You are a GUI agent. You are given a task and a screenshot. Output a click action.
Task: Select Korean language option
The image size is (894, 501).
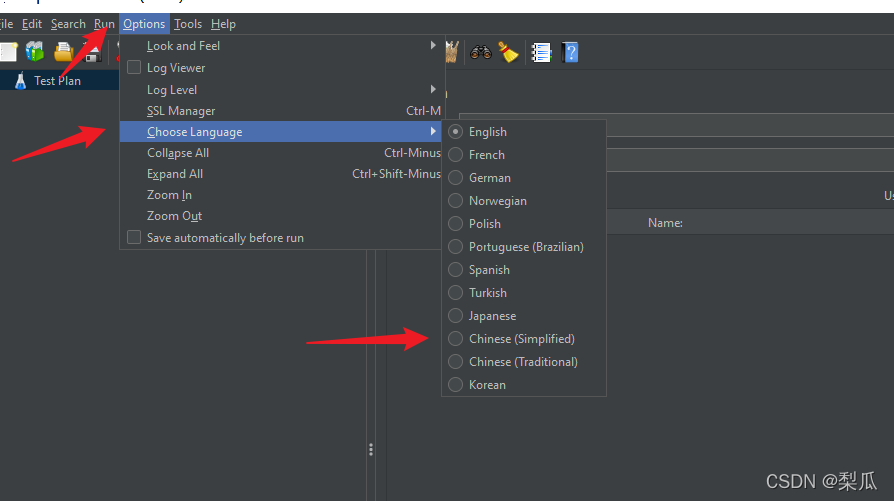(455, 385)
